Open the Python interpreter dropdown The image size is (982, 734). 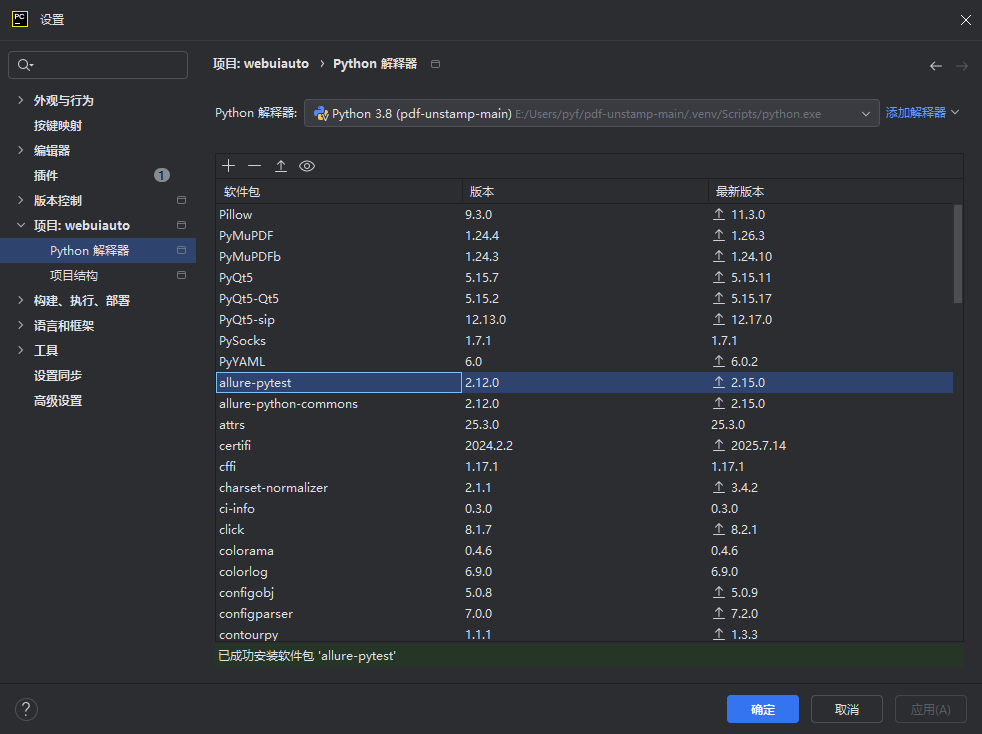pos(592,113)
